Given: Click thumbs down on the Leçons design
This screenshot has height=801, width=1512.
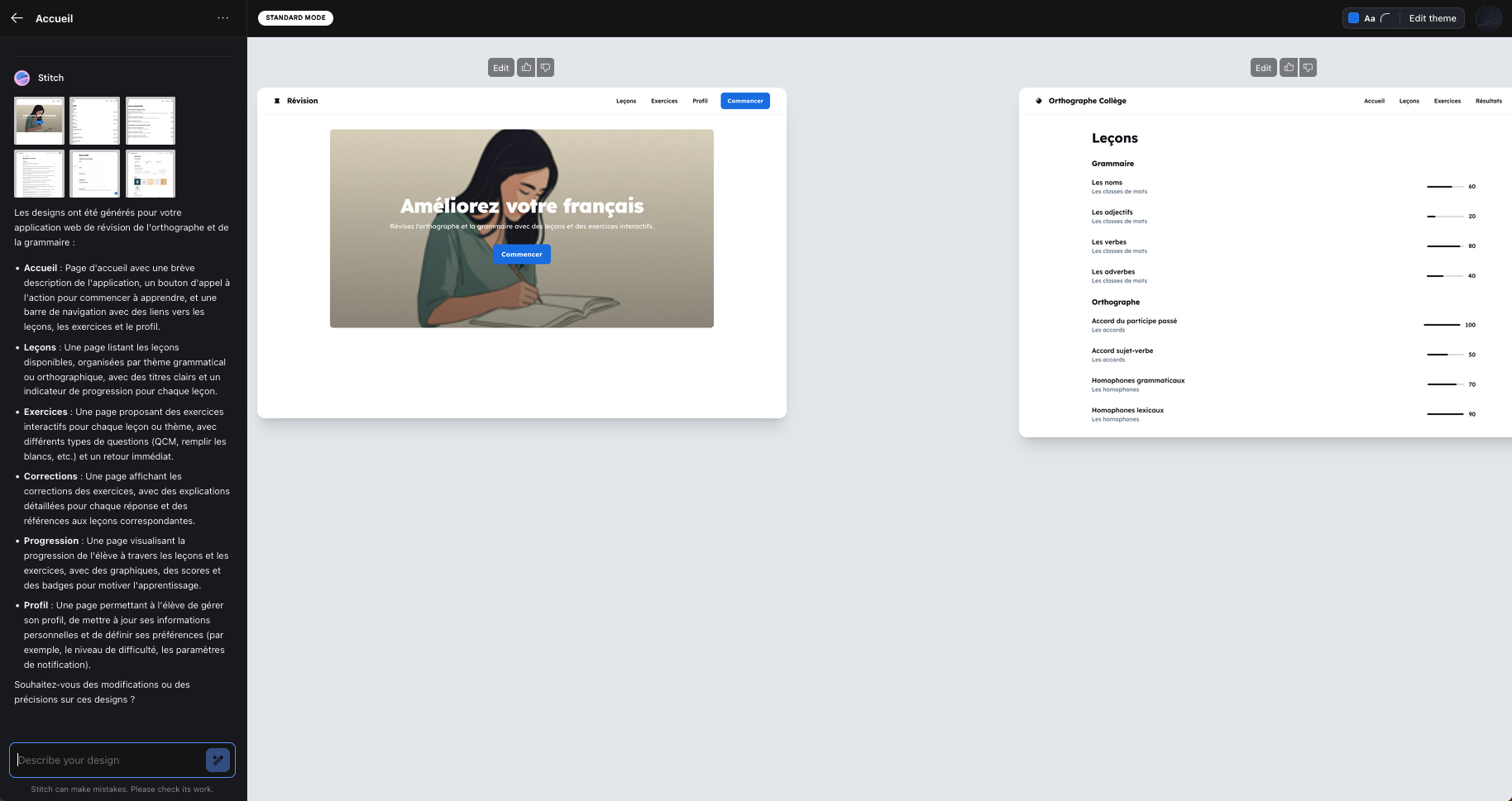Looking at the screenshot, I should [1308, 68].
